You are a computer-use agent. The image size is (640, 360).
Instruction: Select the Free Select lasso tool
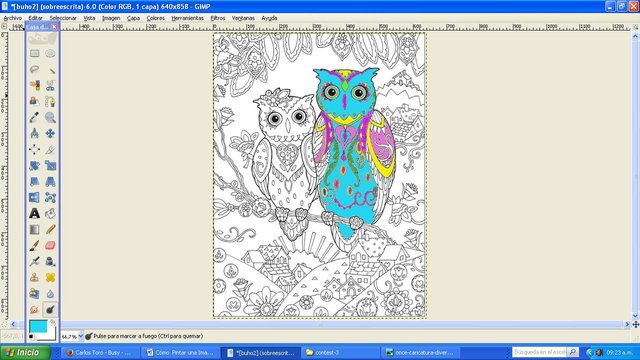click(34, 69)
